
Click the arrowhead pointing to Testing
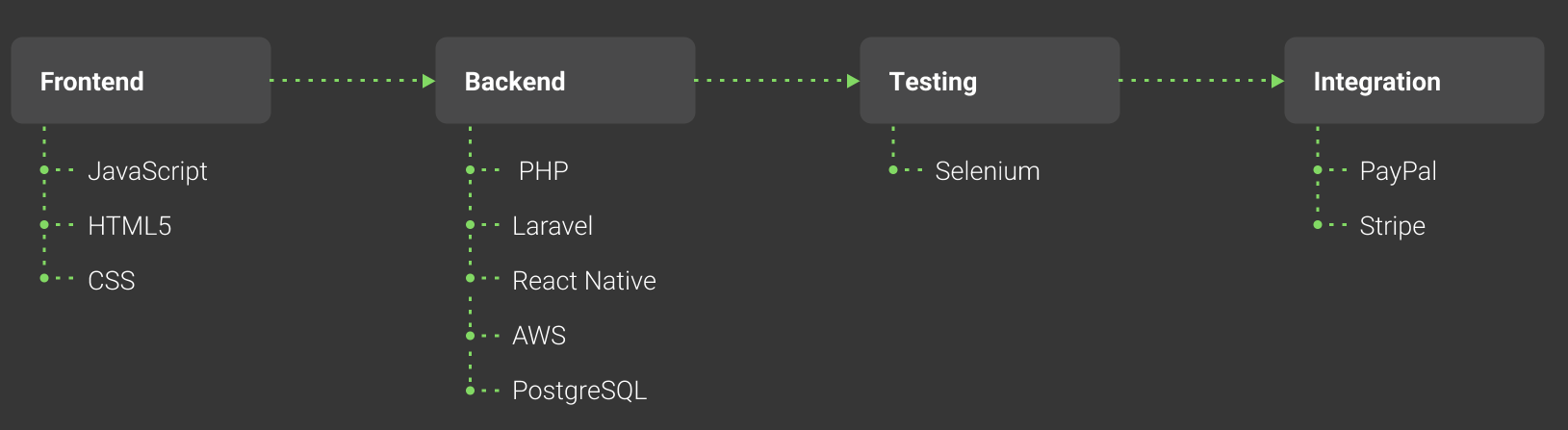coord(854,81)
